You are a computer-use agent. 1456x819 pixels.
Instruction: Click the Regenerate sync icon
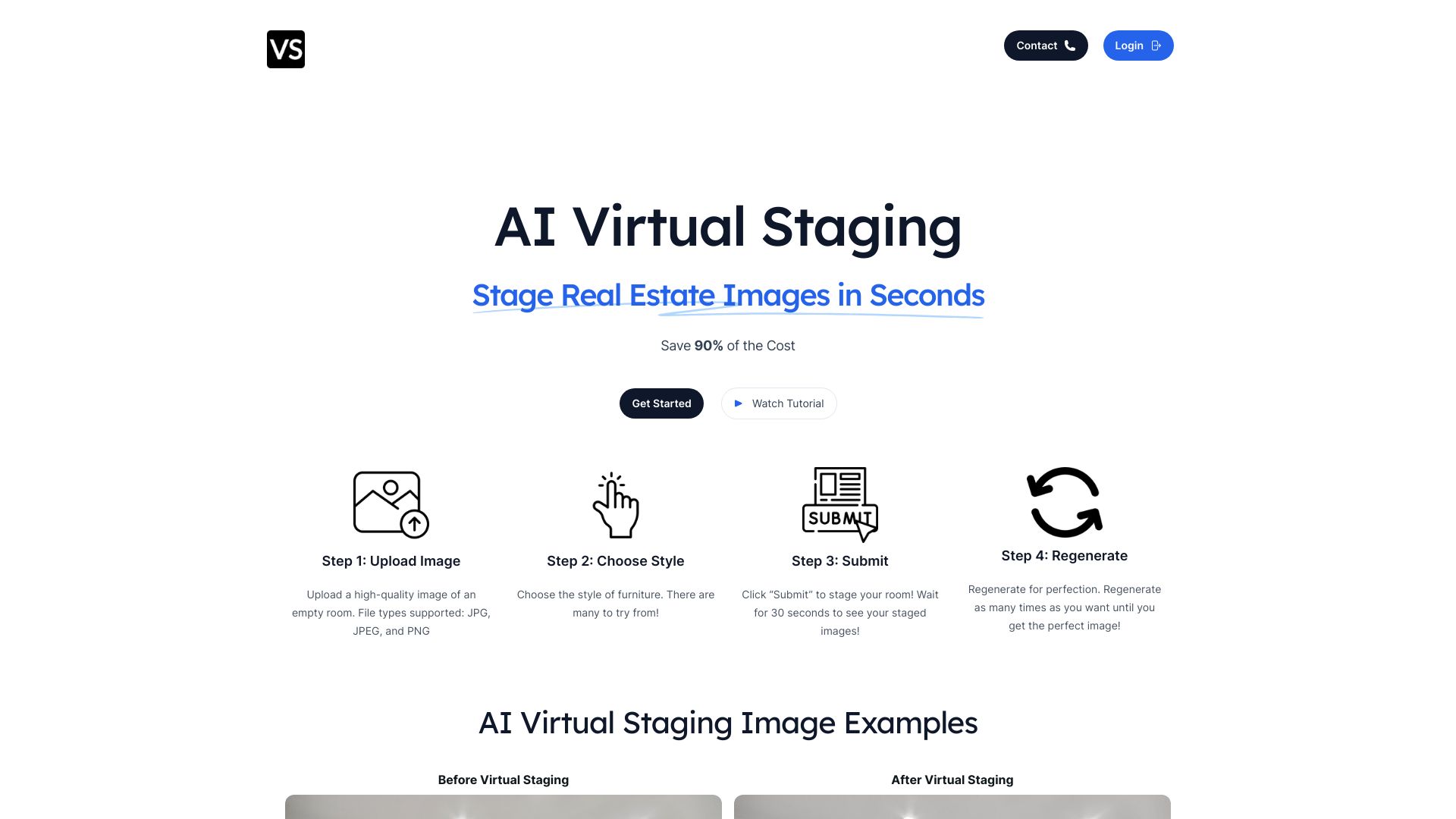(1064, 502)
